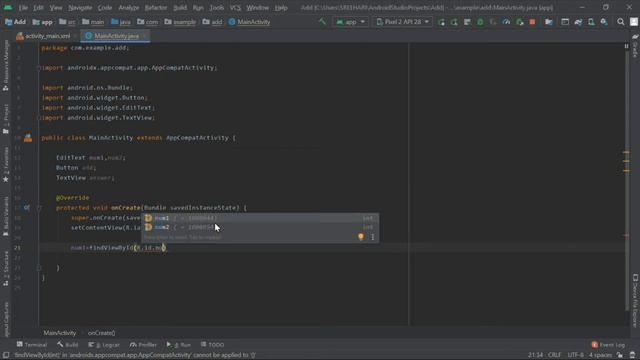Open the Pixel 2 API 28 device dropdown
This screenshot has height=360, width=640.
point(402,22)
